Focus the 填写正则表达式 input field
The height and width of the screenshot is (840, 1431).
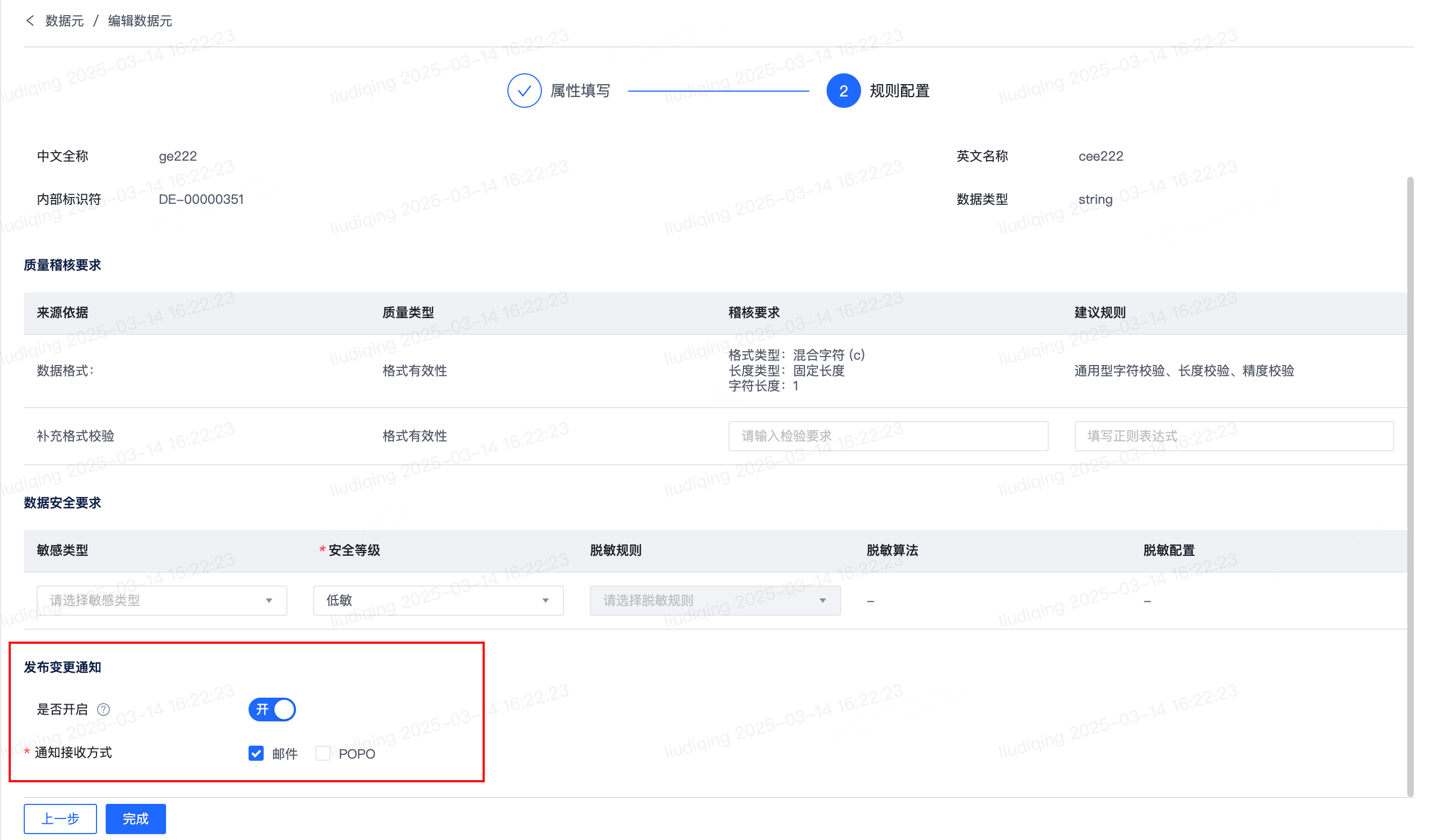tap(1234, 436)
